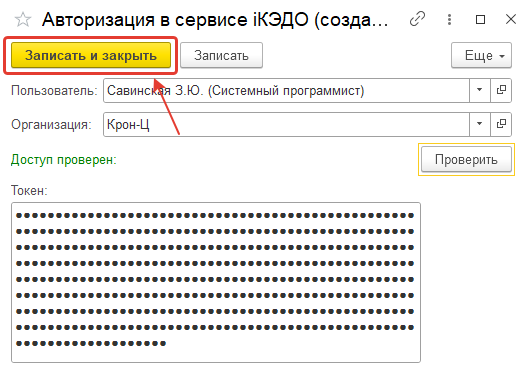Expand the Организация dropdown list
The height and width of the screenshot is (373, 530).
coord(479,124)
